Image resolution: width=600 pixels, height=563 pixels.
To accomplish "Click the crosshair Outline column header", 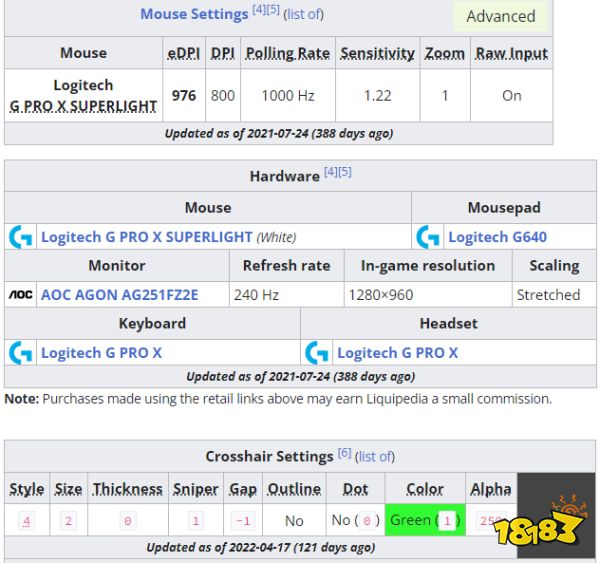I will 294,489.
